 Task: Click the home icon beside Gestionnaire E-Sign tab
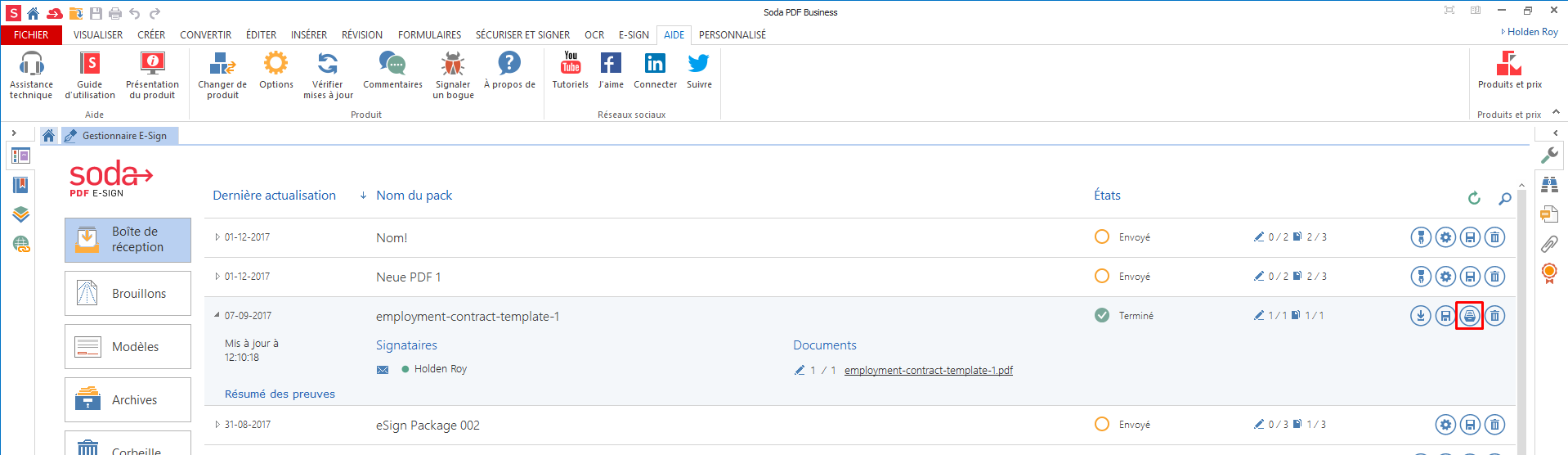[49, 136]
